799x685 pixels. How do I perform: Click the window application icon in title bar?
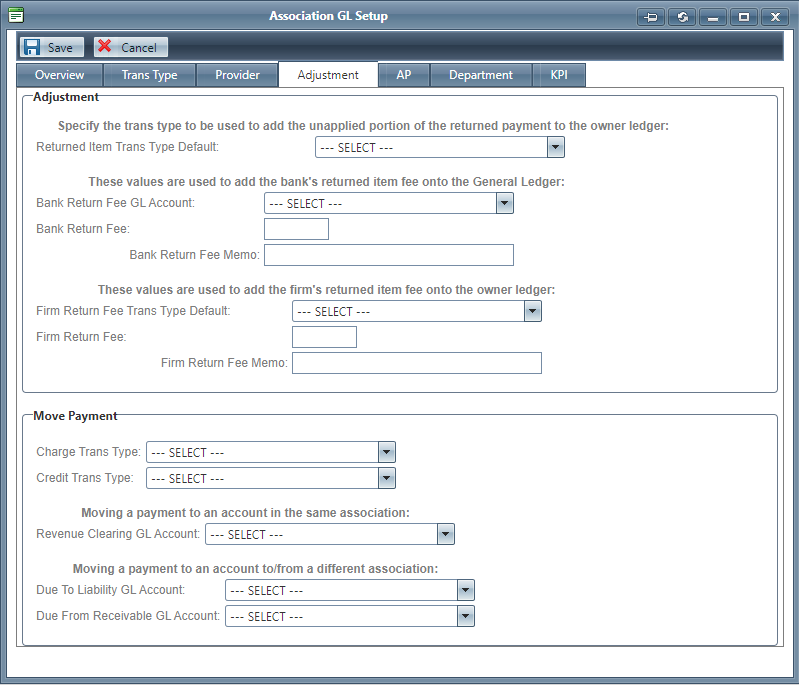16,16
